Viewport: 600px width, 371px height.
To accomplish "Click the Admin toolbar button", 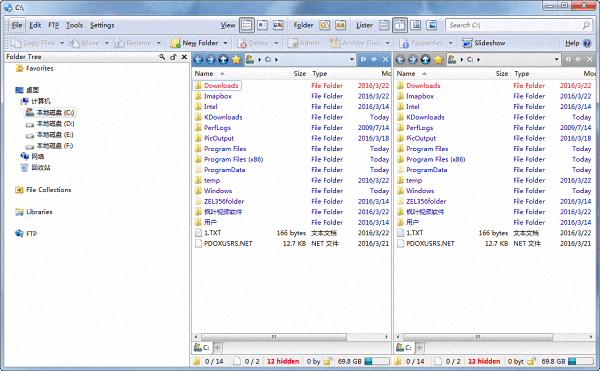I will point(303,43).
